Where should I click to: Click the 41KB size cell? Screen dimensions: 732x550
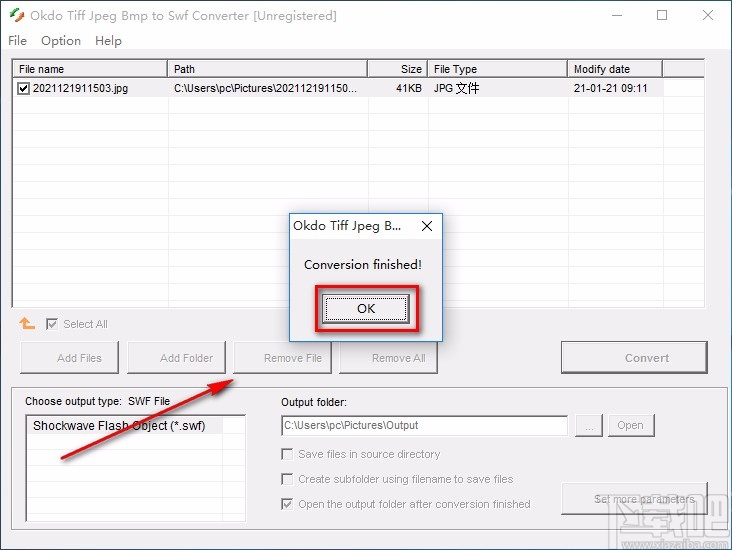click(x=408, y=88)
